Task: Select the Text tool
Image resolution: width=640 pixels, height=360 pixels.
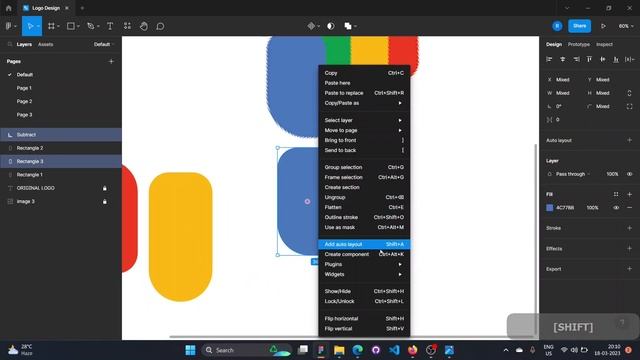Action: click(x=110, y=26)
